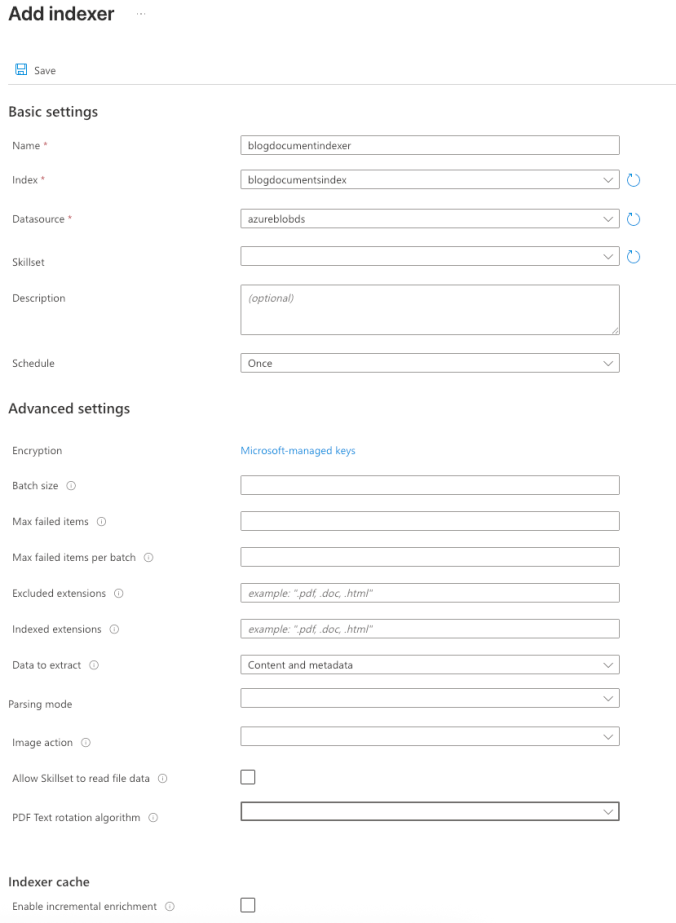Click info icon beside PDF Text rotation algorithm
The width and height of the screenshot is (676, 923).
pyautogui.click(x=153, y=818)
